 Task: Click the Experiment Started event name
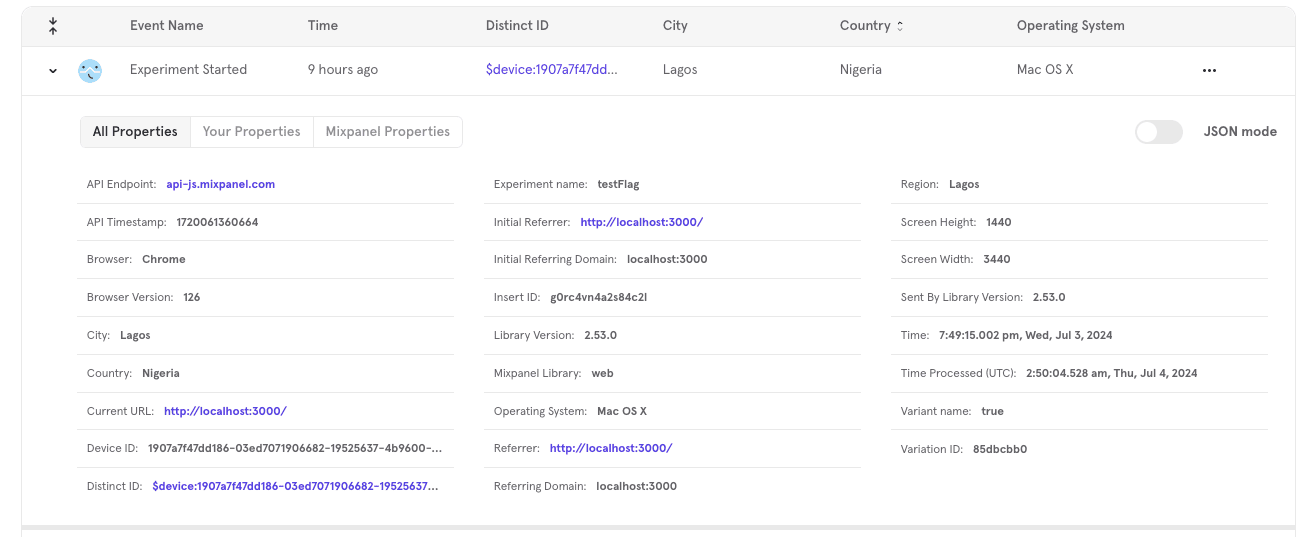click(x=188, y=70)
